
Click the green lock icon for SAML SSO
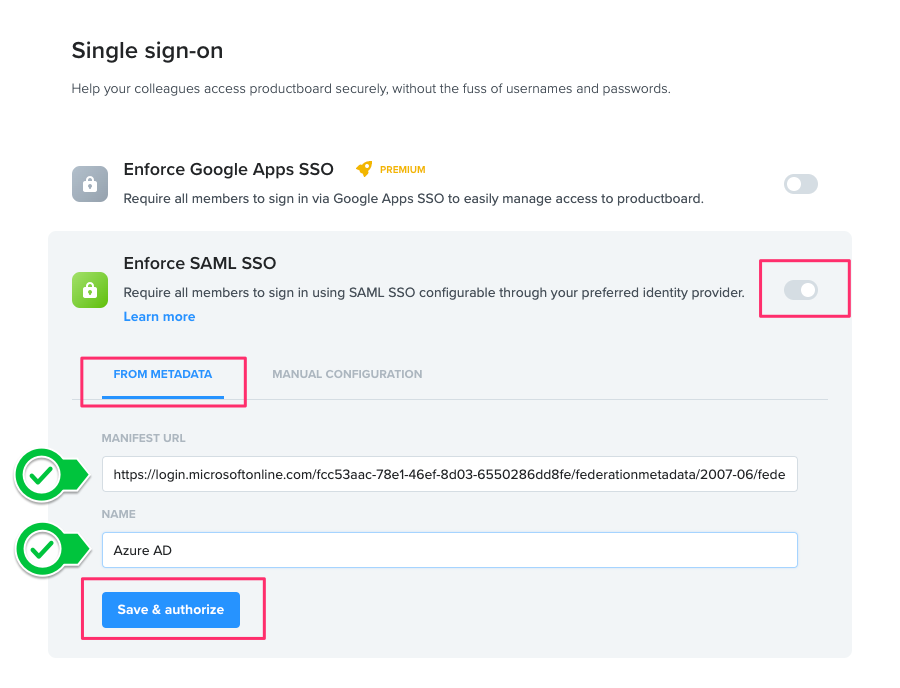click(x=90, y=290)
